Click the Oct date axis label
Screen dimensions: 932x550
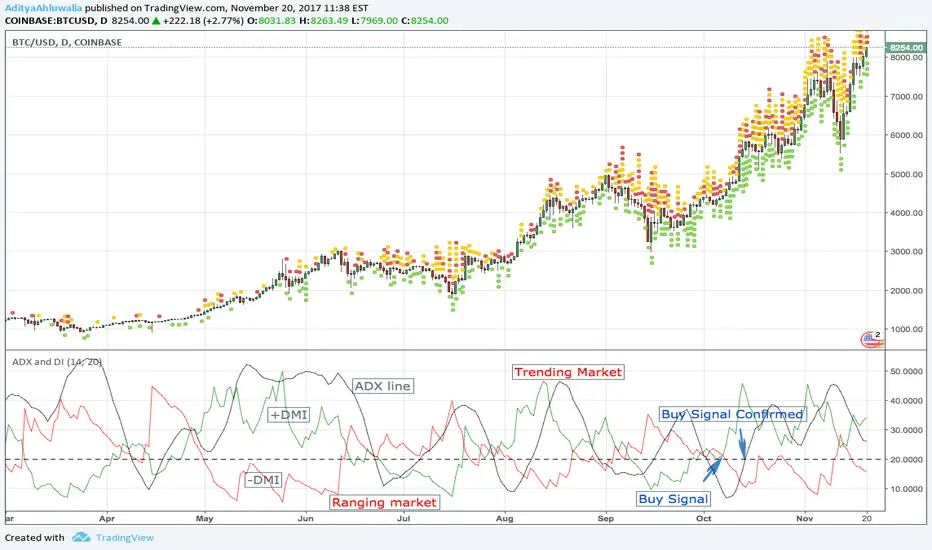704,518
